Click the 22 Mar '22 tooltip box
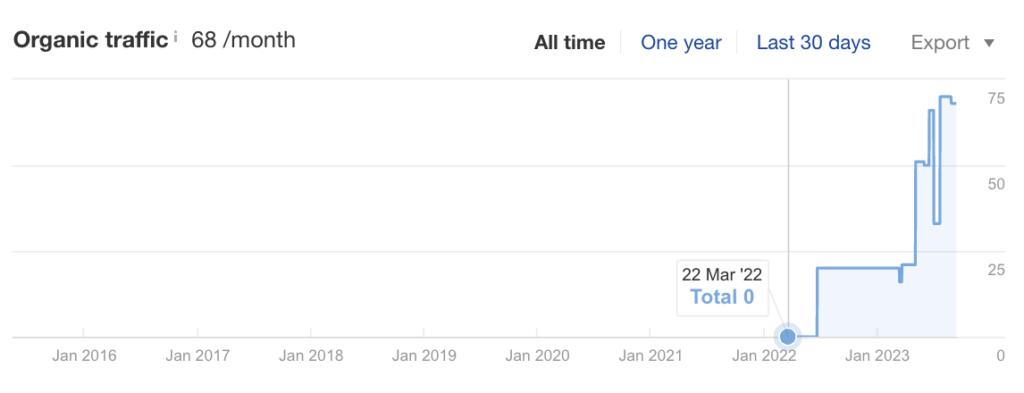Viewport: 1024px width, 393px height. [722, 286]
